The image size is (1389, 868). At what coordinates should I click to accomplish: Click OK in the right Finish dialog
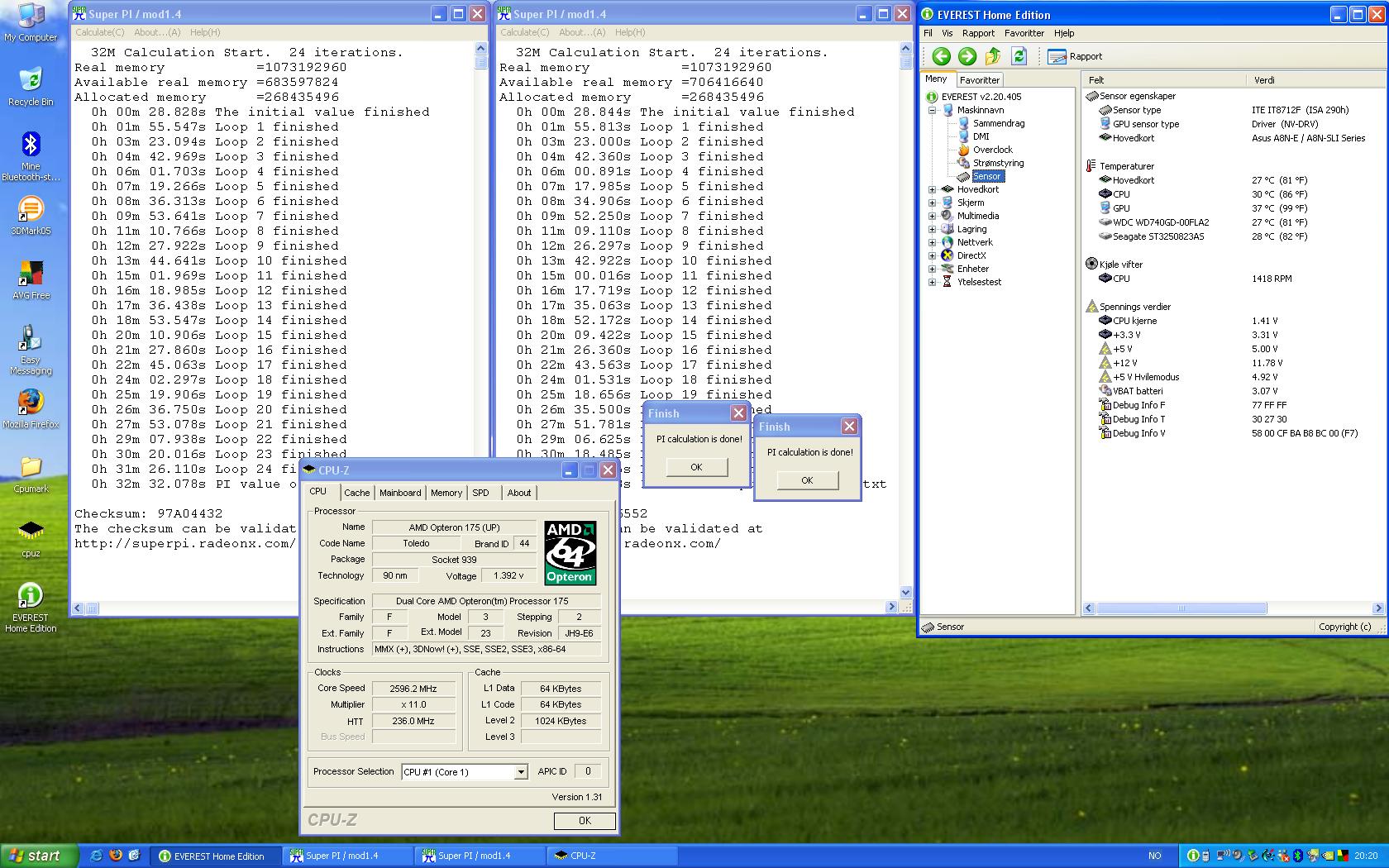[807, 480]
